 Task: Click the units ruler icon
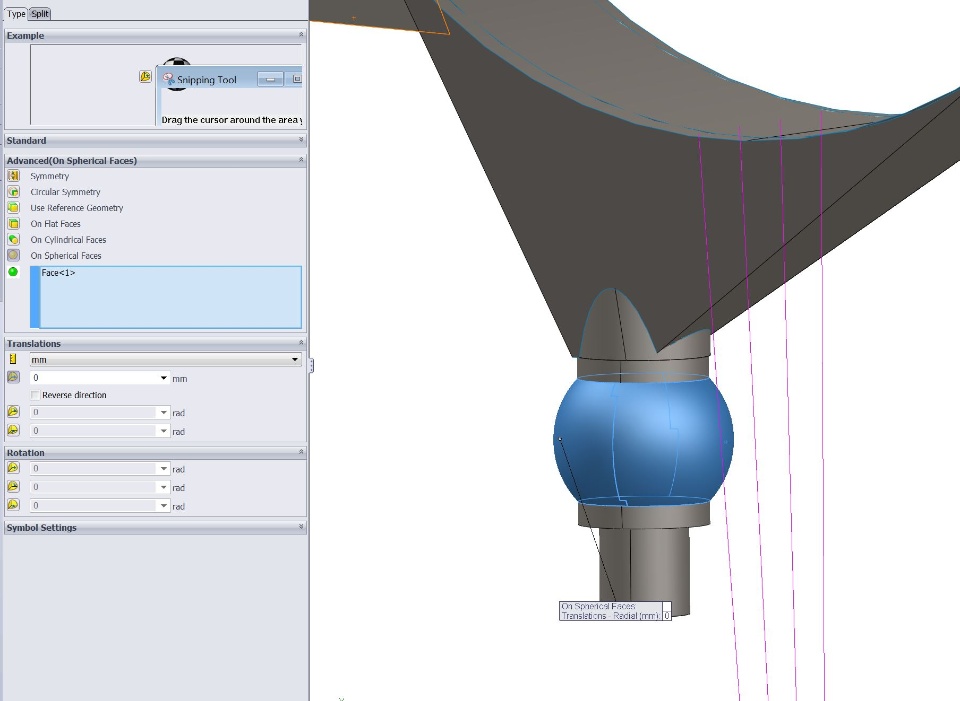pos(13,359)
